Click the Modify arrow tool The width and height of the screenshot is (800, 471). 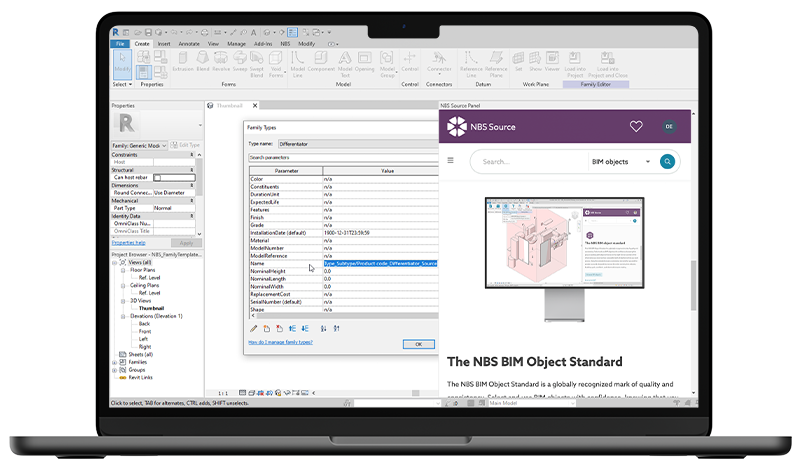pos(122,65)
